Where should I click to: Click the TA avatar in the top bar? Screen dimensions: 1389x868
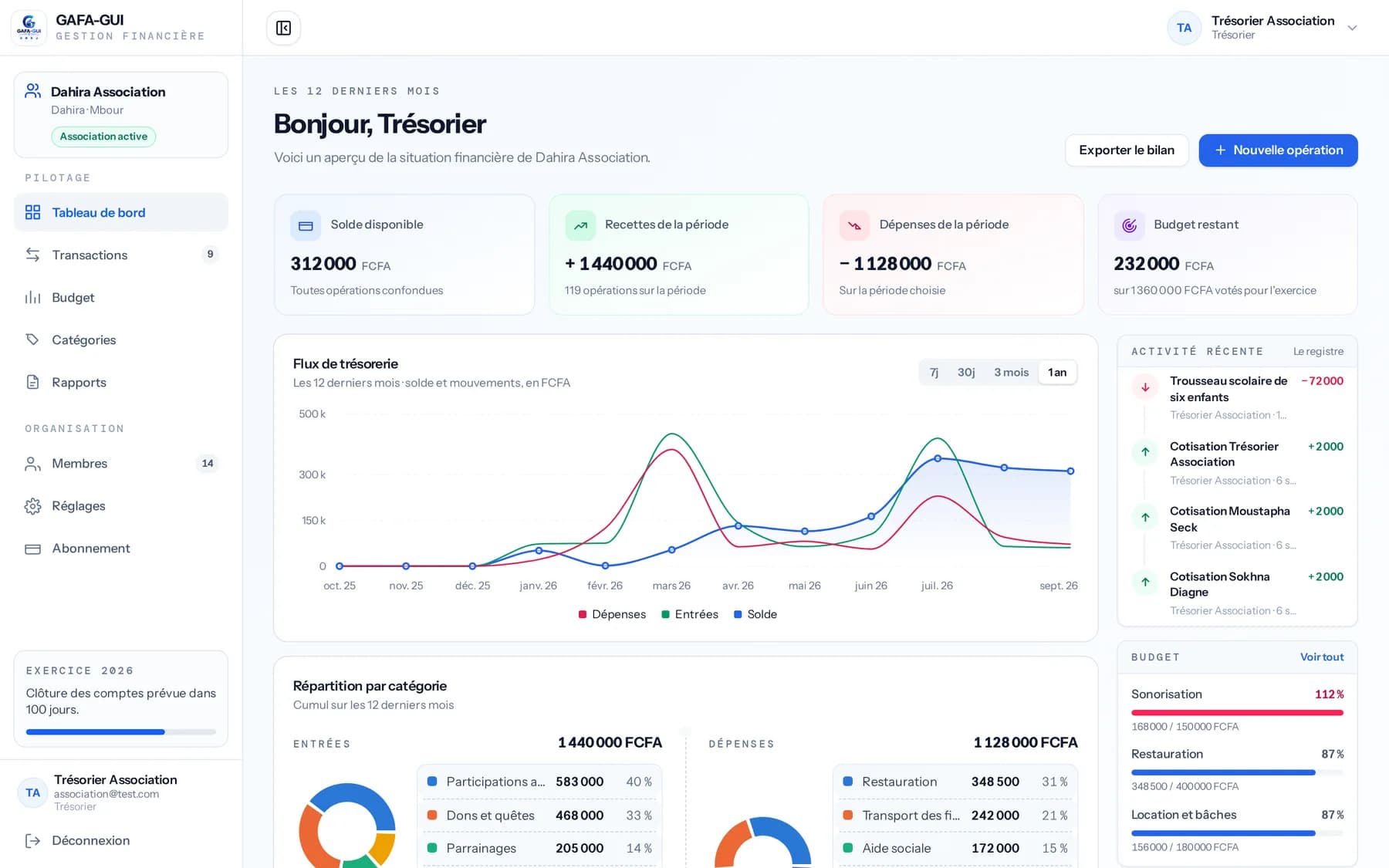[x=1184, y=28]
